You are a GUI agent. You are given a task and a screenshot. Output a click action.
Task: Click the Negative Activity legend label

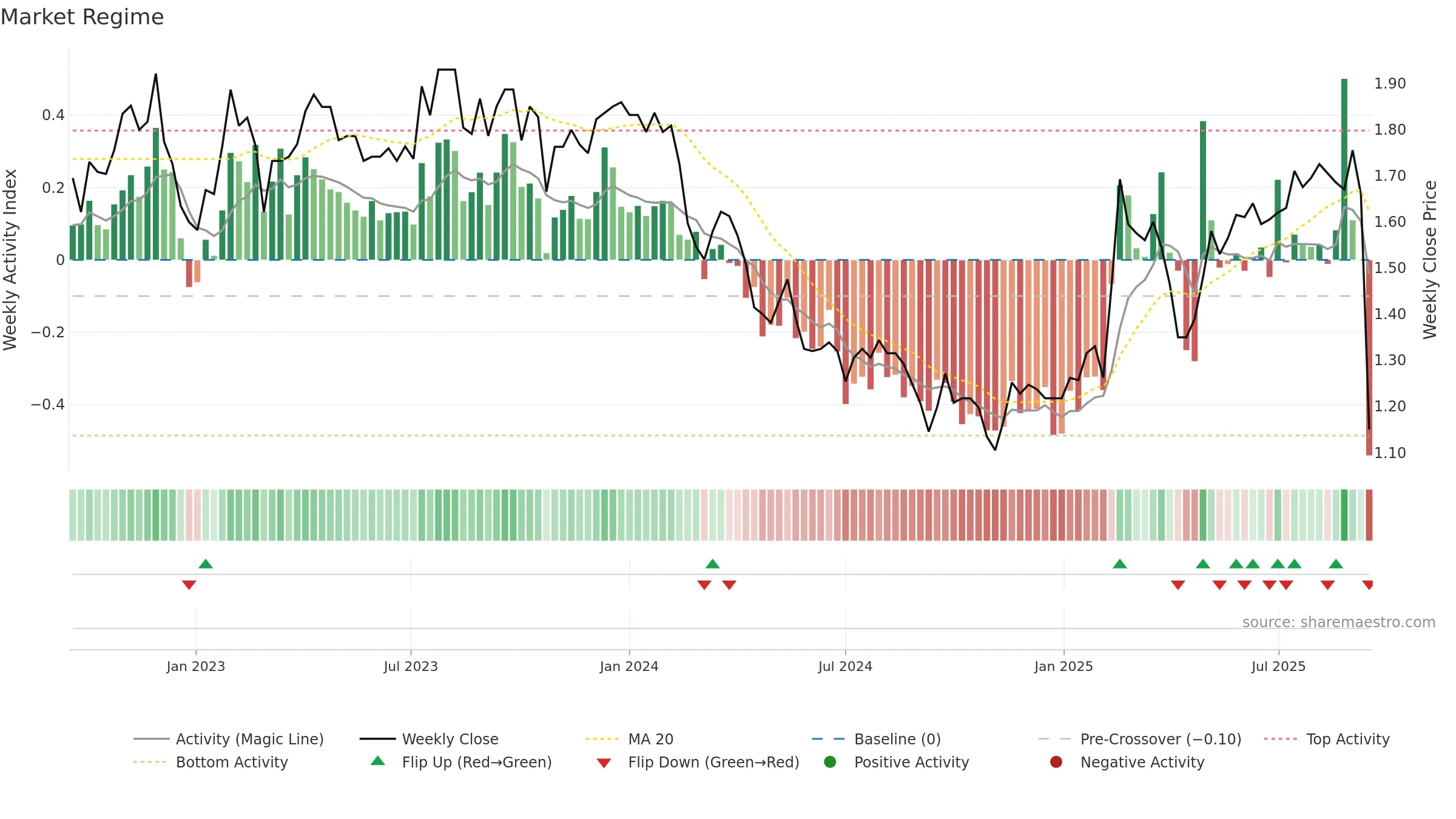[1142, 762]
